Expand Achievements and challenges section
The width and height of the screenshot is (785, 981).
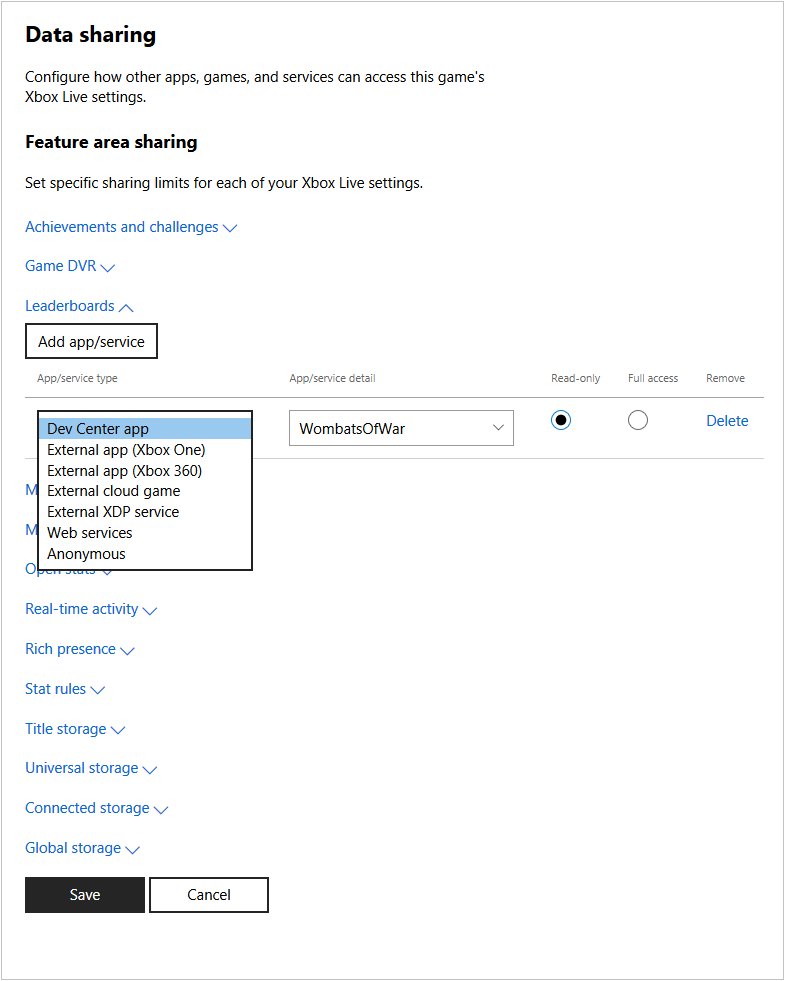tap(131, 227)
